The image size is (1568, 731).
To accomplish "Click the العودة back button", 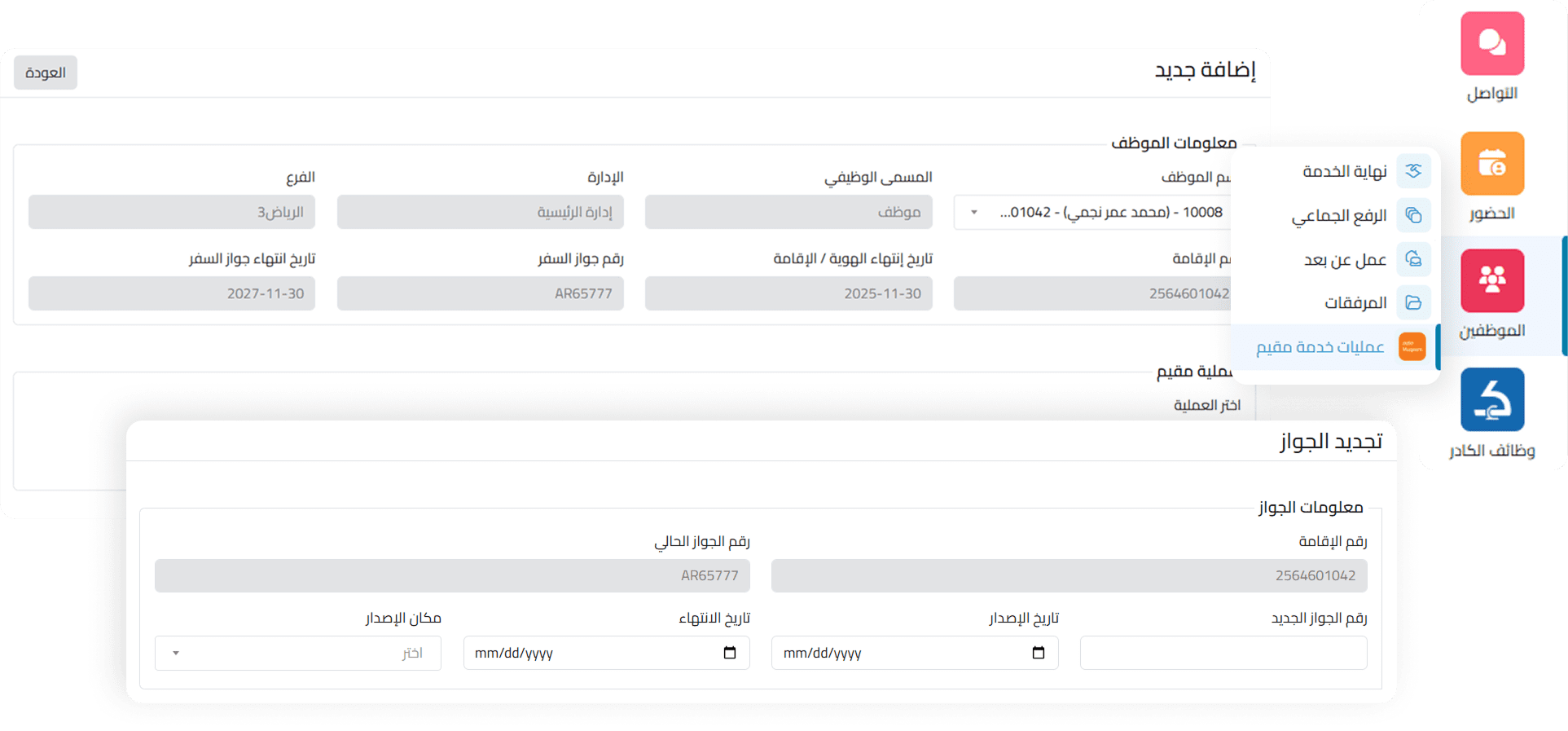I will coord(46,73).
